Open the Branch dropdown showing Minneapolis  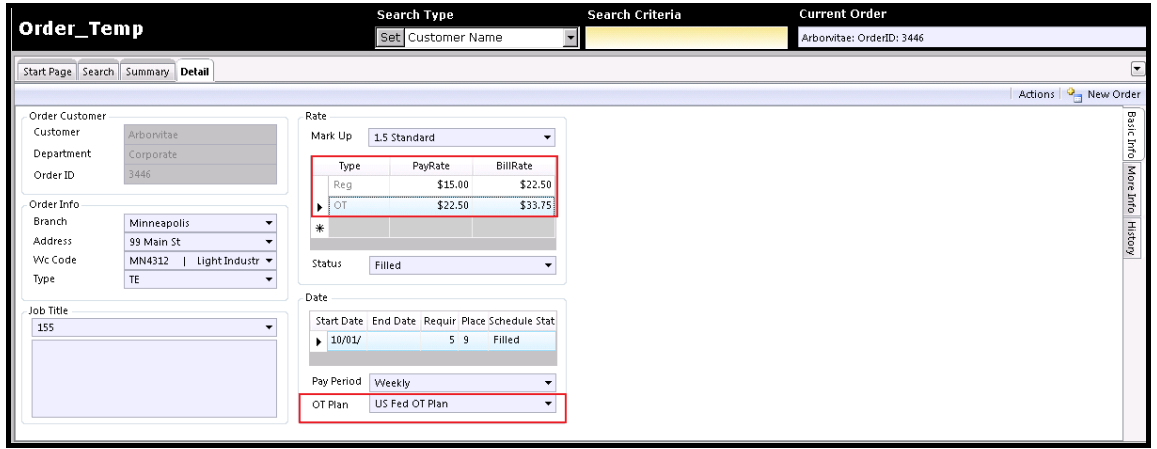[x=268, y=223]
